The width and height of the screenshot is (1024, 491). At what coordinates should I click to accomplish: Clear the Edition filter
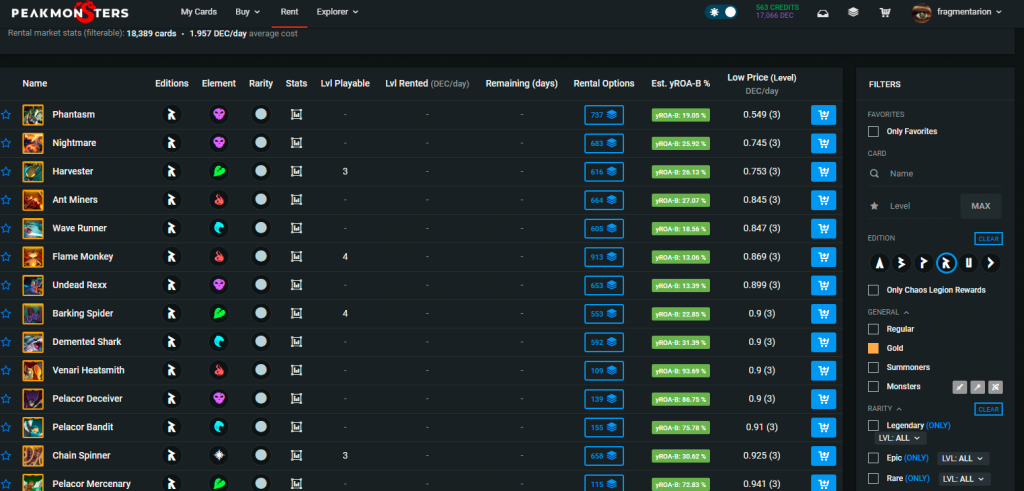click(x=989, y=239)
